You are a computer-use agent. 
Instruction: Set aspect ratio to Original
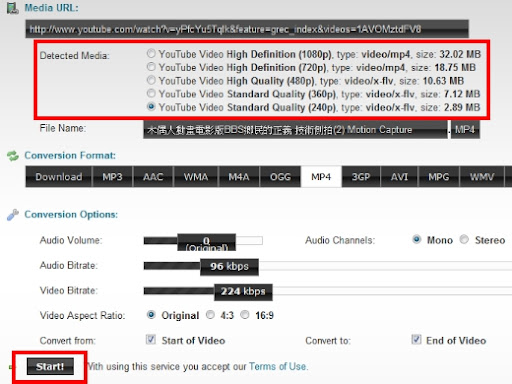point(151,315)
